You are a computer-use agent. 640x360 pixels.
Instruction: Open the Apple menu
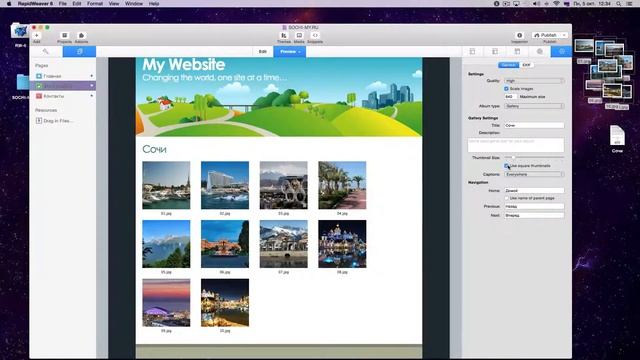pos(9,3)
